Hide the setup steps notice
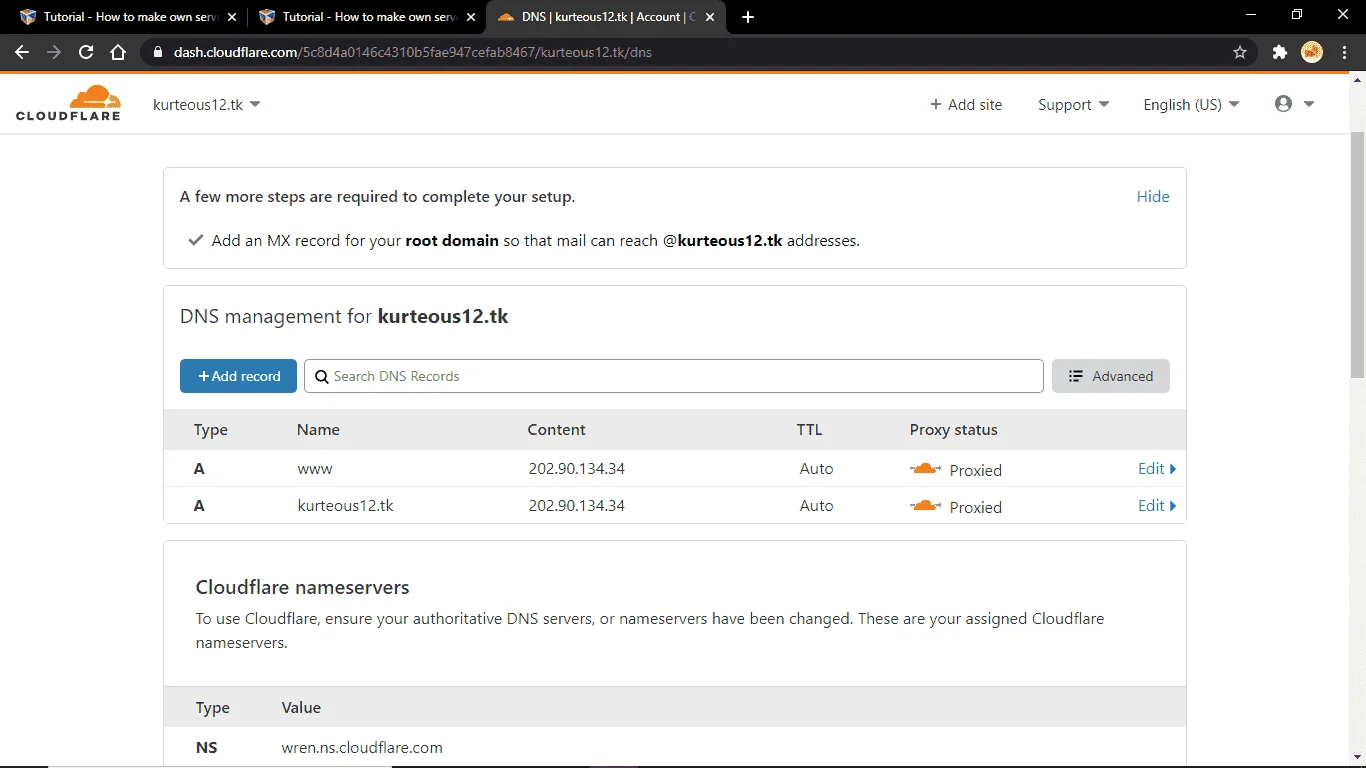The image size is (1366, 768). click(1153, 196)
